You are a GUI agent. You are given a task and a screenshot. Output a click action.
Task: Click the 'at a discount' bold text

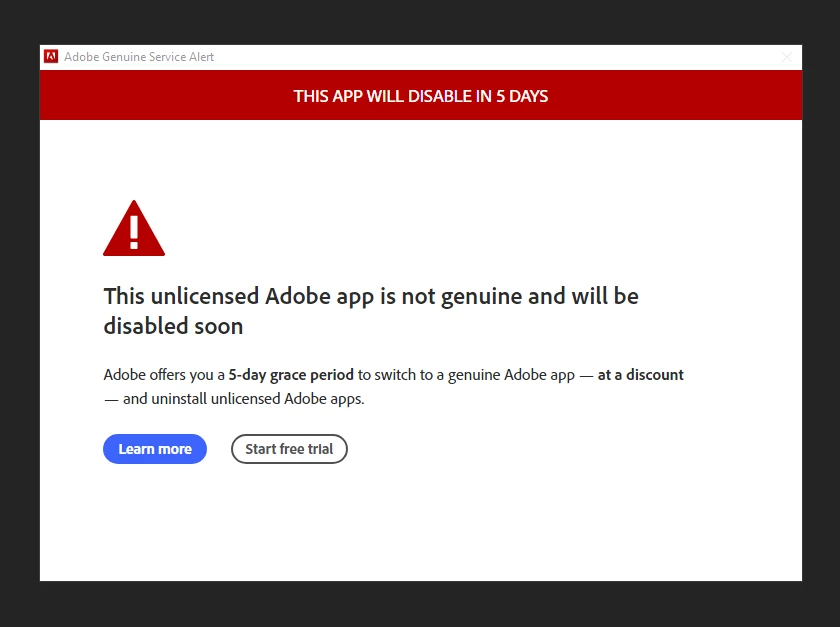(641, 375)
